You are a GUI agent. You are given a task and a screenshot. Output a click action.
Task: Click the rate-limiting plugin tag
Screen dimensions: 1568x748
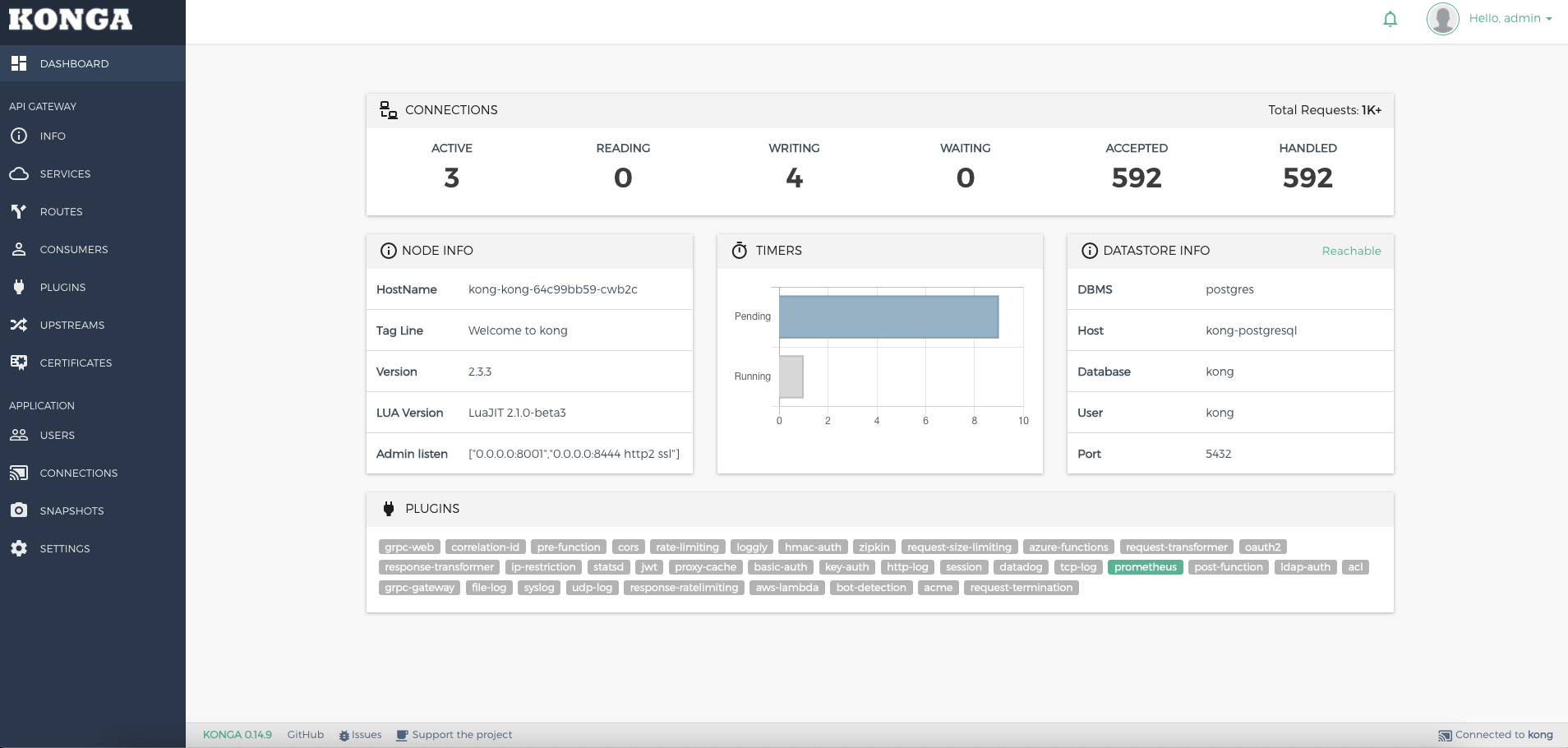(687, 547)
